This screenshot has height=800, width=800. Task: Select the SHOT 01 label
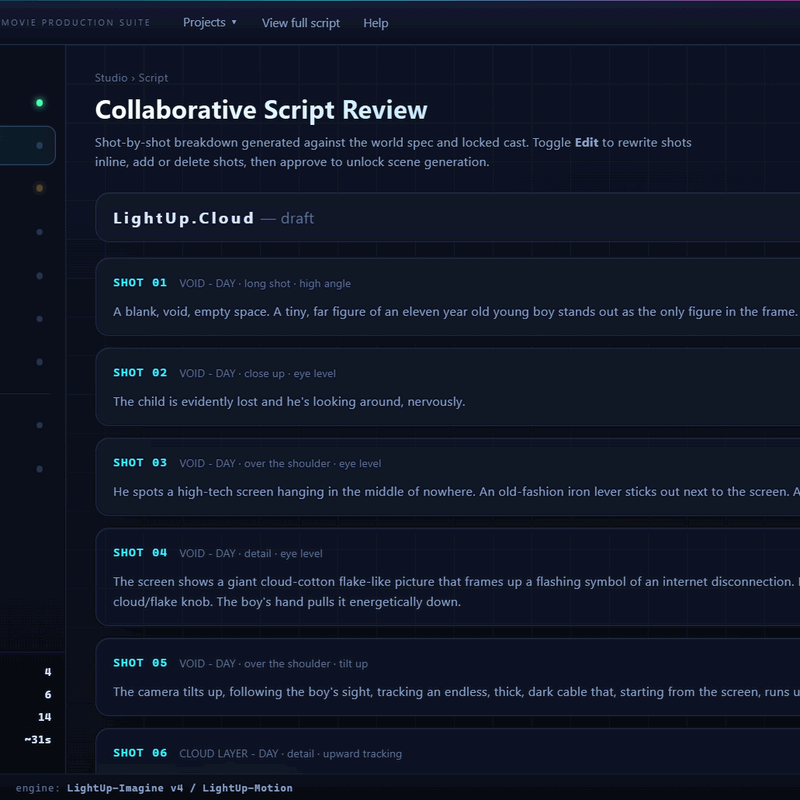(140, 283)
